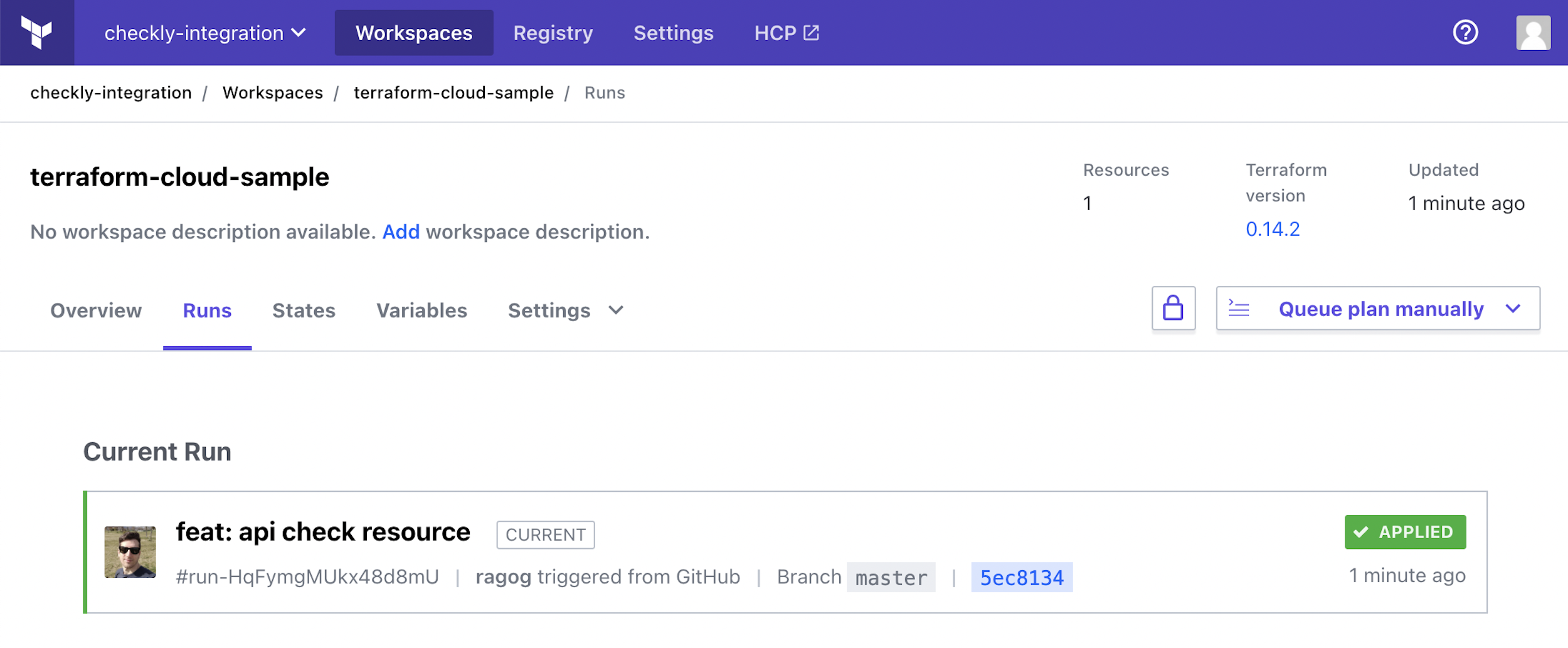Image resolution: width=1568 pixels, height=648 pixels.
Task: Click commit hash 5ec8134
Action: point(1022,576)
